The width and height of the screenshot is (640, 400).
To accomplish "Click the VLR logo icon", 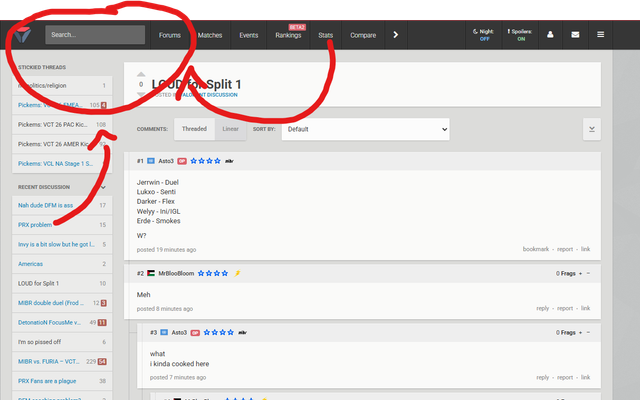I will click(22, 35).
